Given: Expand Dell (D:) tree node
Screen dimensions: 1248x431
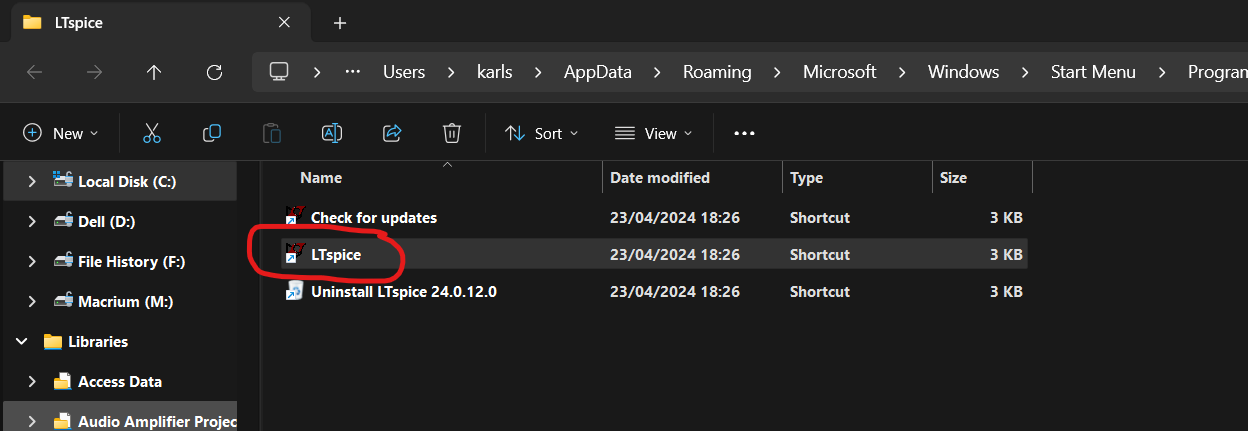Looking at the screenshot, I should (32, 221).
